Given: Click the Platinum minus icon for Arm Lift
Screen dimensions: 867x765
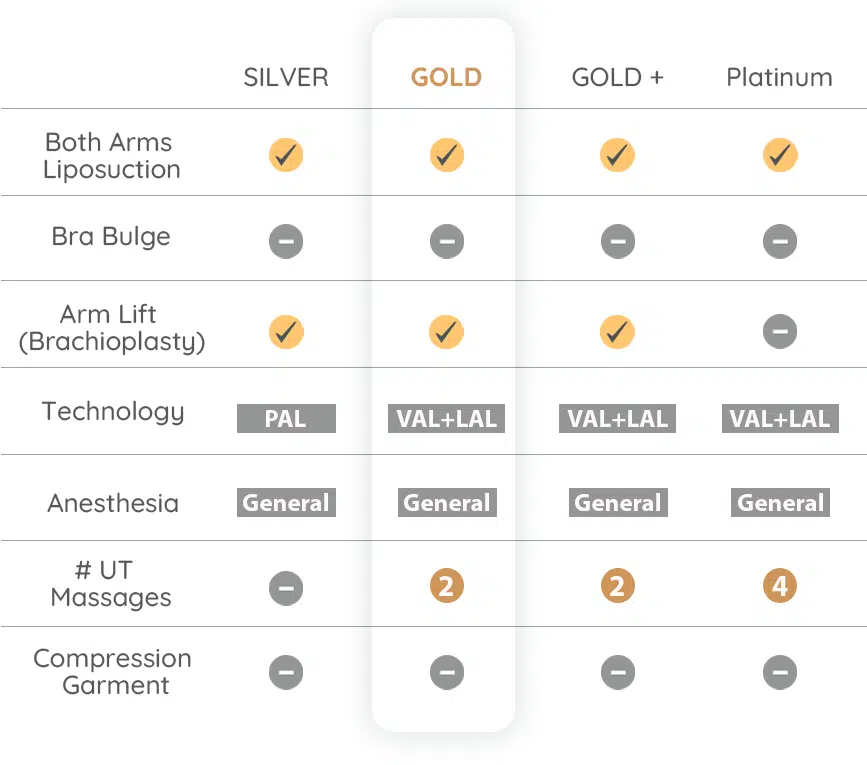Looking at the screenshot, I should coord(779,332).
